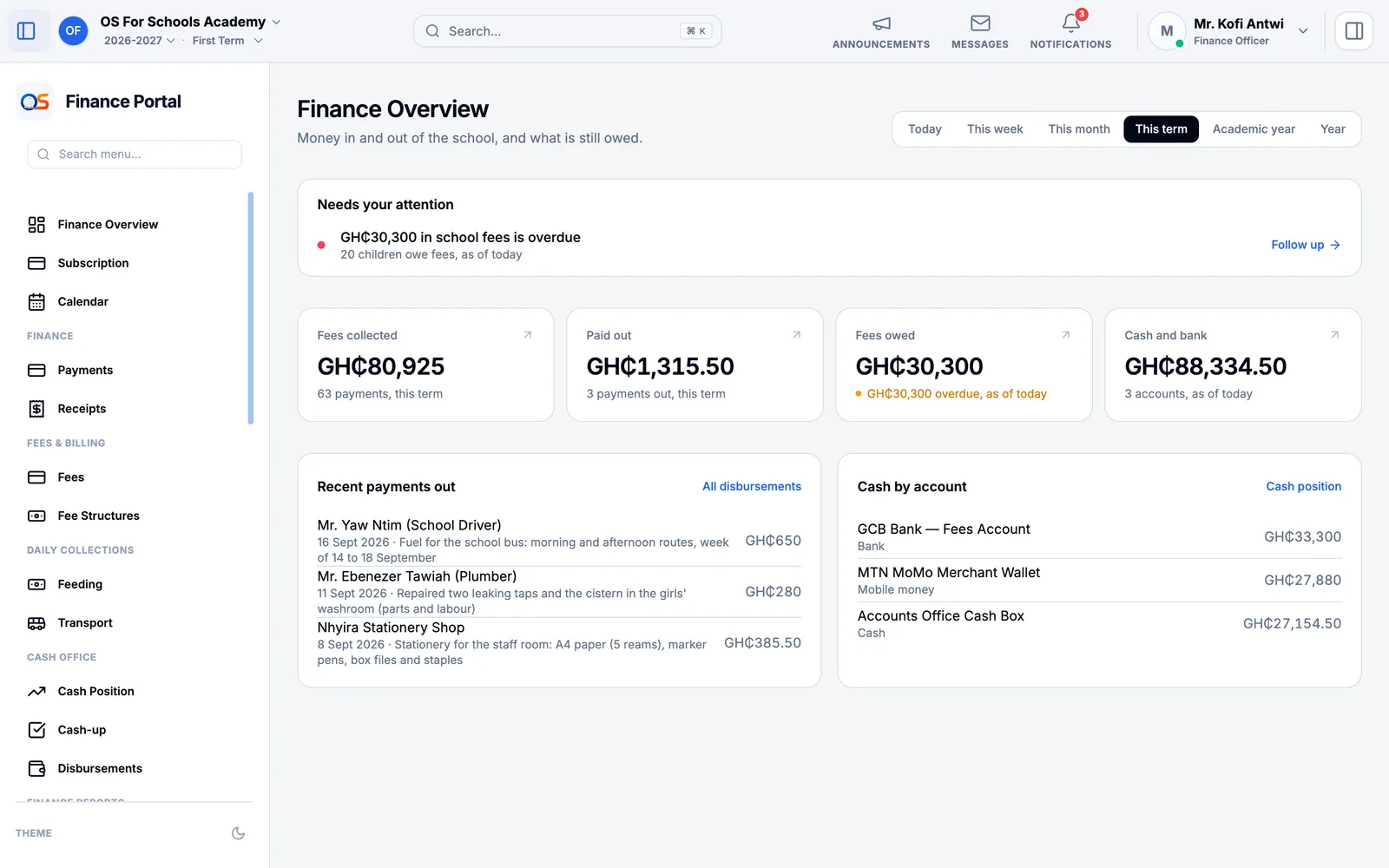Open the First Term dropdown
The width and height of the screenshot is (1389, 868).
click(x=227, y=41)
